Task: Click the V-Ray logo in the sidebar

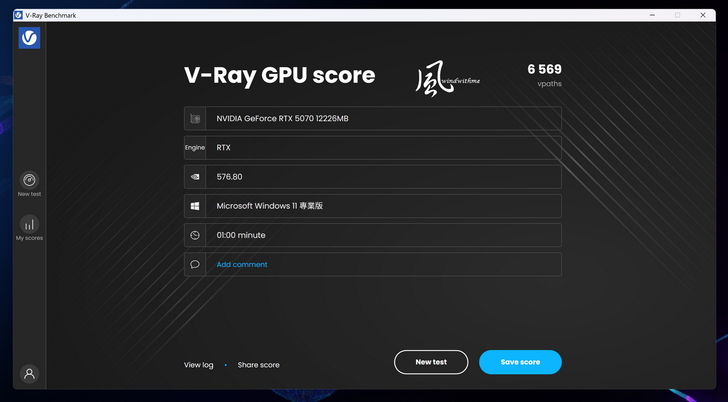Action: 29,38
